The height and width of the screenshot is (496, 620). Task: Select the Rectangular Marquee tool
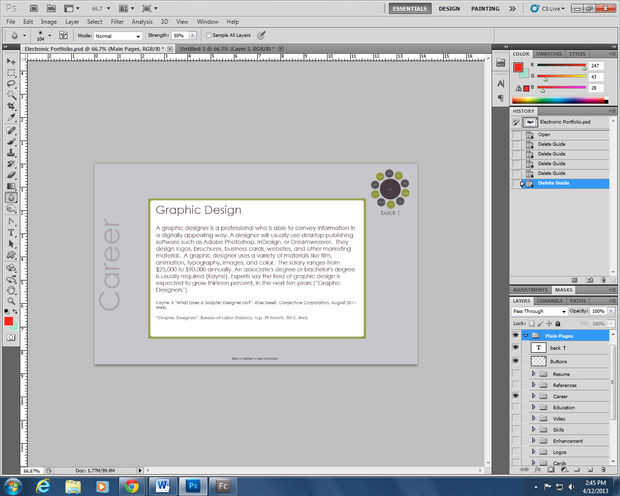pyautogui.click(x=11, y=73)
